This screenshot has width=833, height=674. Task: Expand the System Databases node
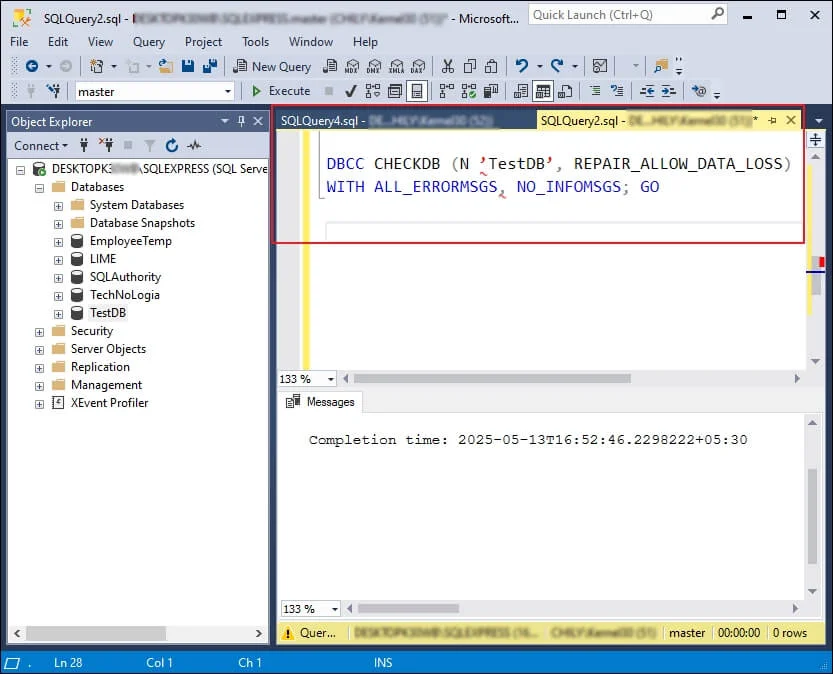point(58,206)
